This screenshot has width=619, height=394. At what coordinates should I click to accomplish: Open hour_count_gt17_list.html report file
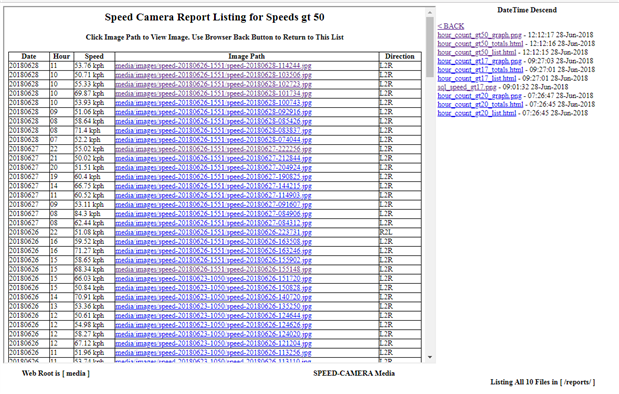click(x=476, y=78)
